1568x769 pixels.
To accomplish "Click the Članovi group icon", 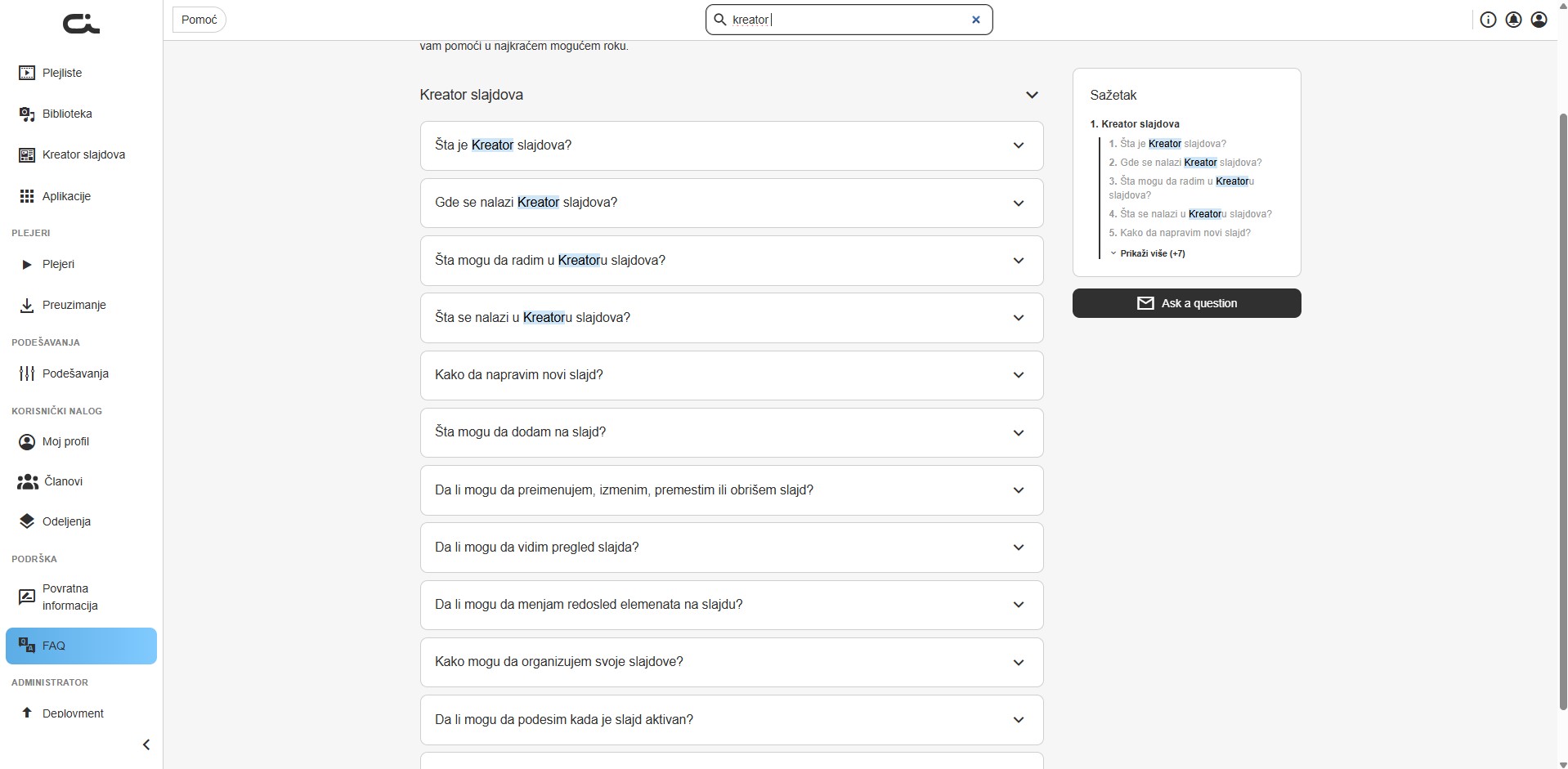I will coord(28,481).
